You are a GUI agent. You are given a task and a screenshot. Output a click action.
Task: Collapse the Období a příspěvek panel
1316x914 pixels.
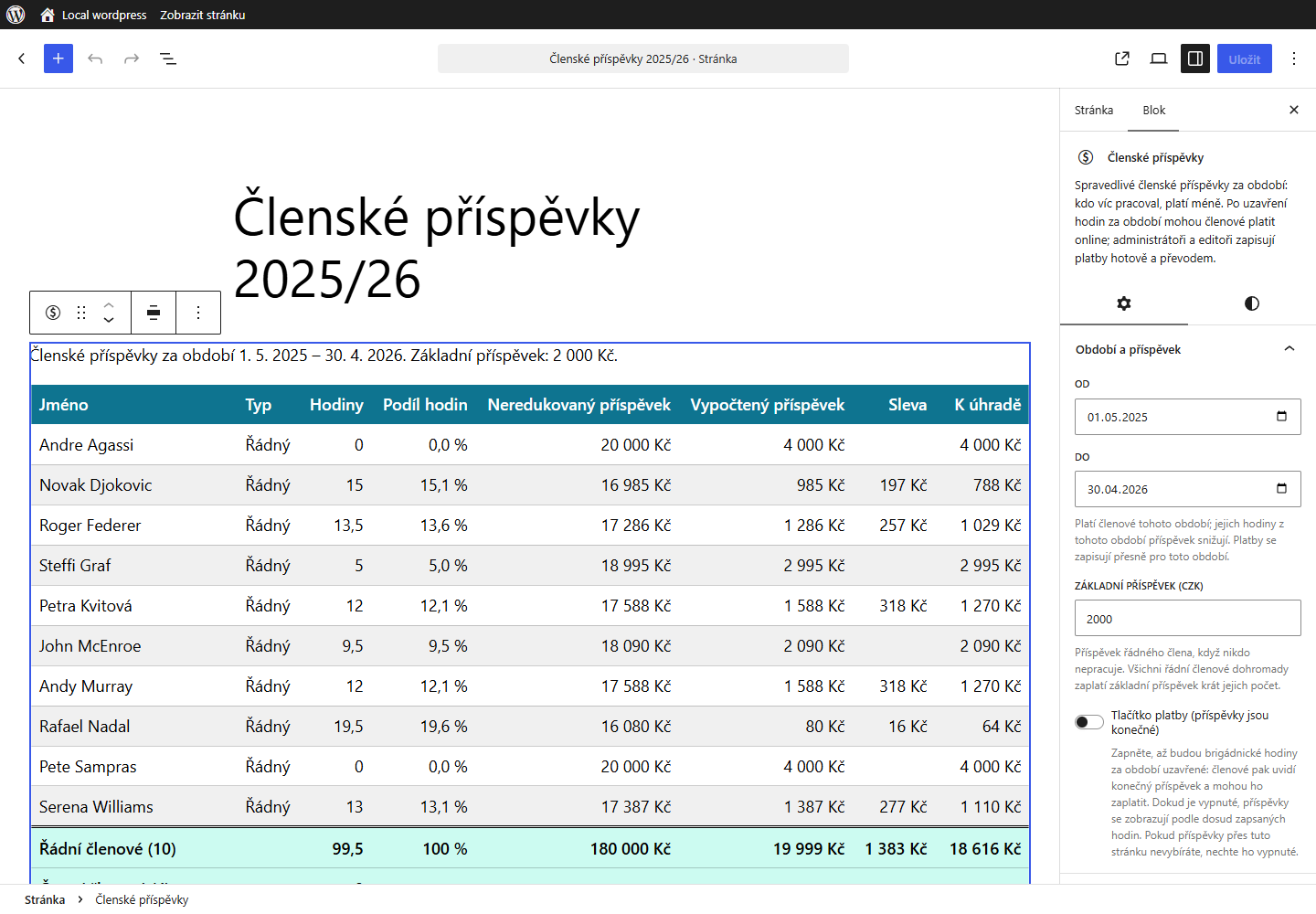click(x=1289, y=349)
